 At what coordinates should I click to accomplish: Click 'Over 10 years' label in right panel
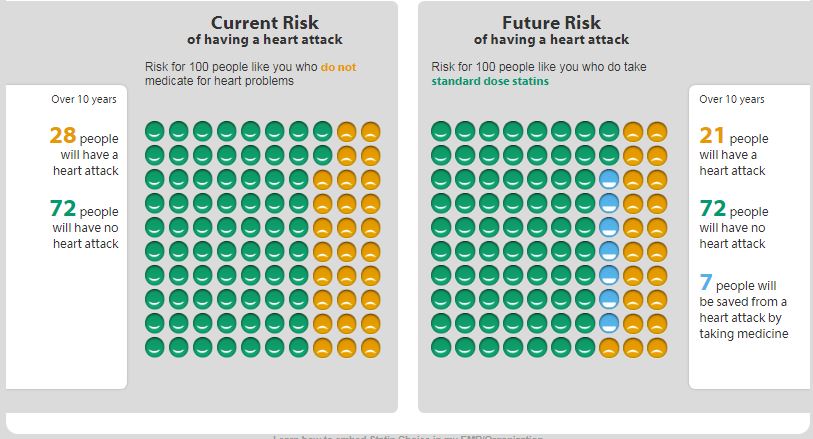[732, 99]
